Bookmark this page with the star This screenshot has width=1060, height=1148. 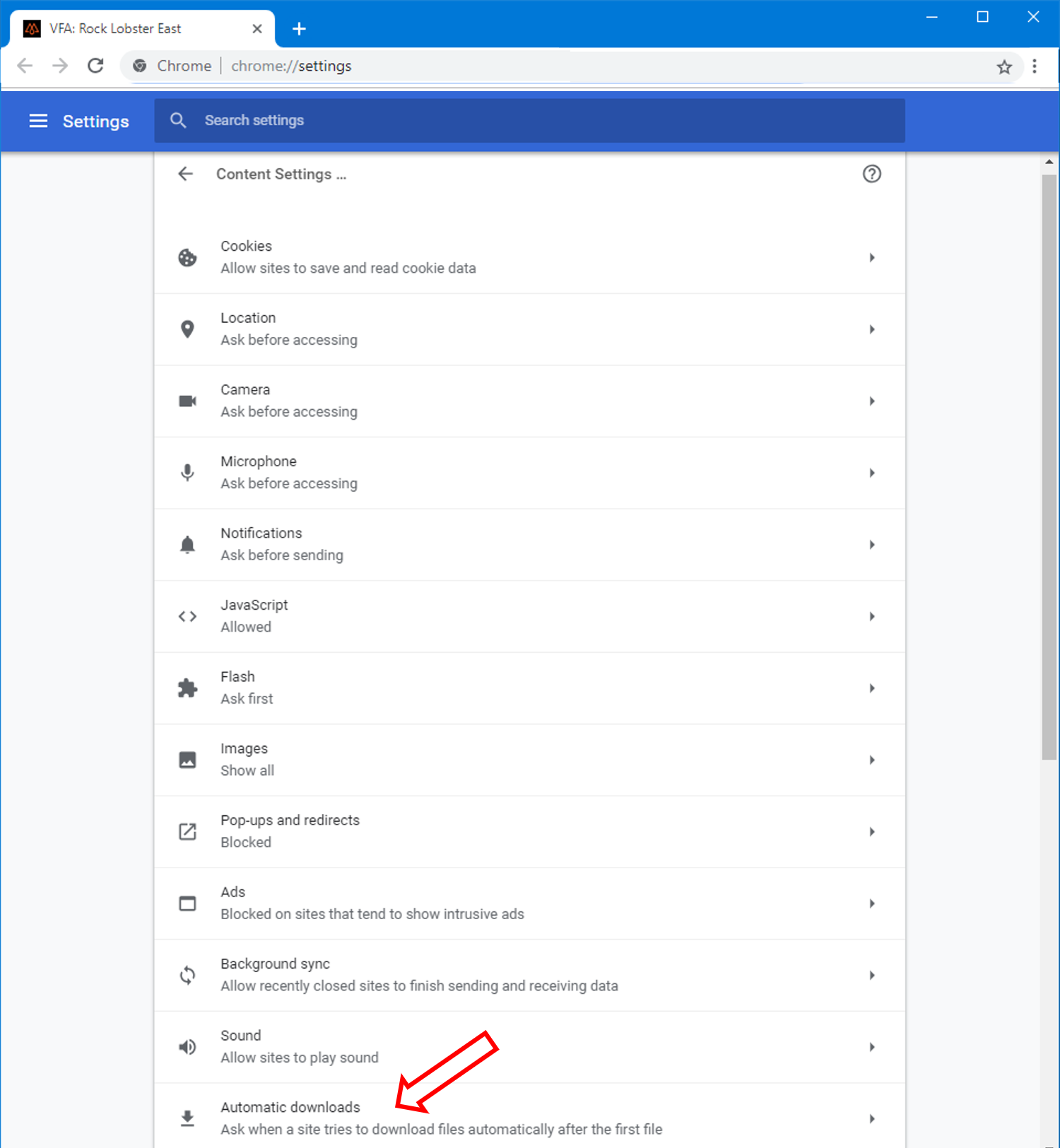click(1004, 67)
